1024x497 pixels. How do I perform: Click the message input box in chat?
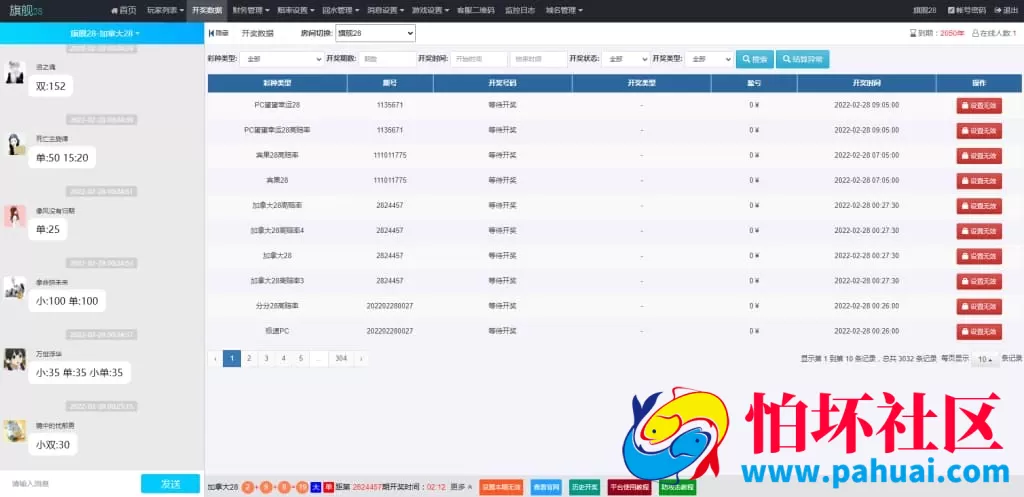(x=70, y=484)
